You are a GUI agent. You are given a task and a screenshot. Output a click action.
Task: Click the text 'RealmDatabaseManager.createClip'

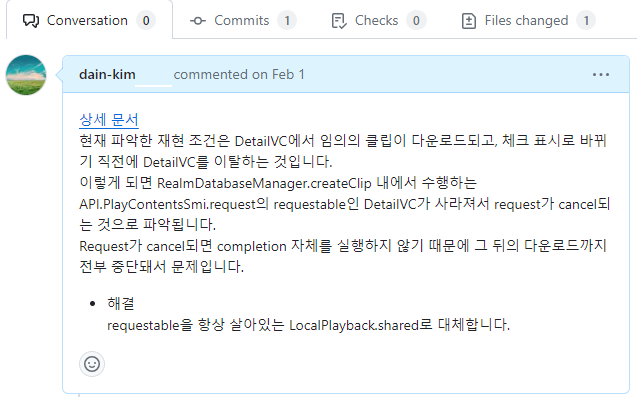[x=264, y=183]
